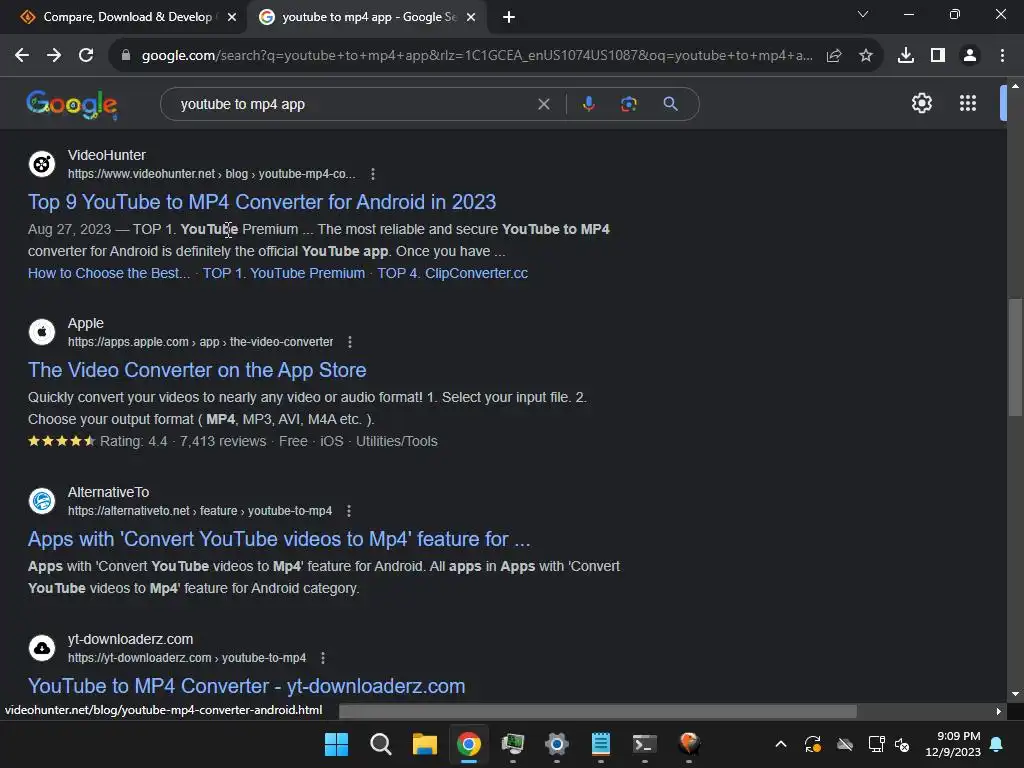1024x768 pixels.
Task: Jump to TOP 4. ClipConverter.cc sitelink
Action: point(453,273)
